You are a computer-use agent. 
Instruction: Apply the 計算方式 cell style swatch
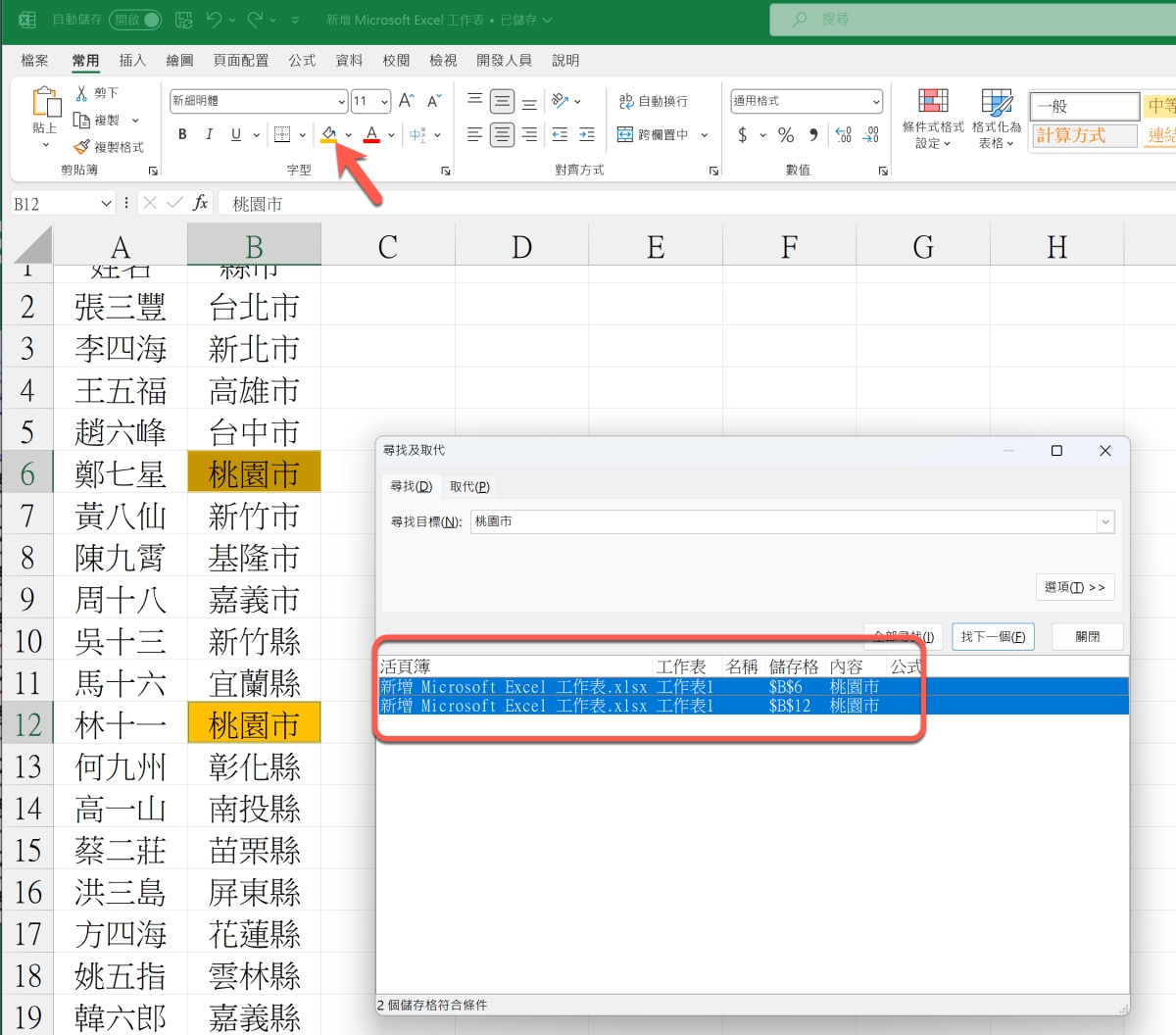tap(1083, 135)
